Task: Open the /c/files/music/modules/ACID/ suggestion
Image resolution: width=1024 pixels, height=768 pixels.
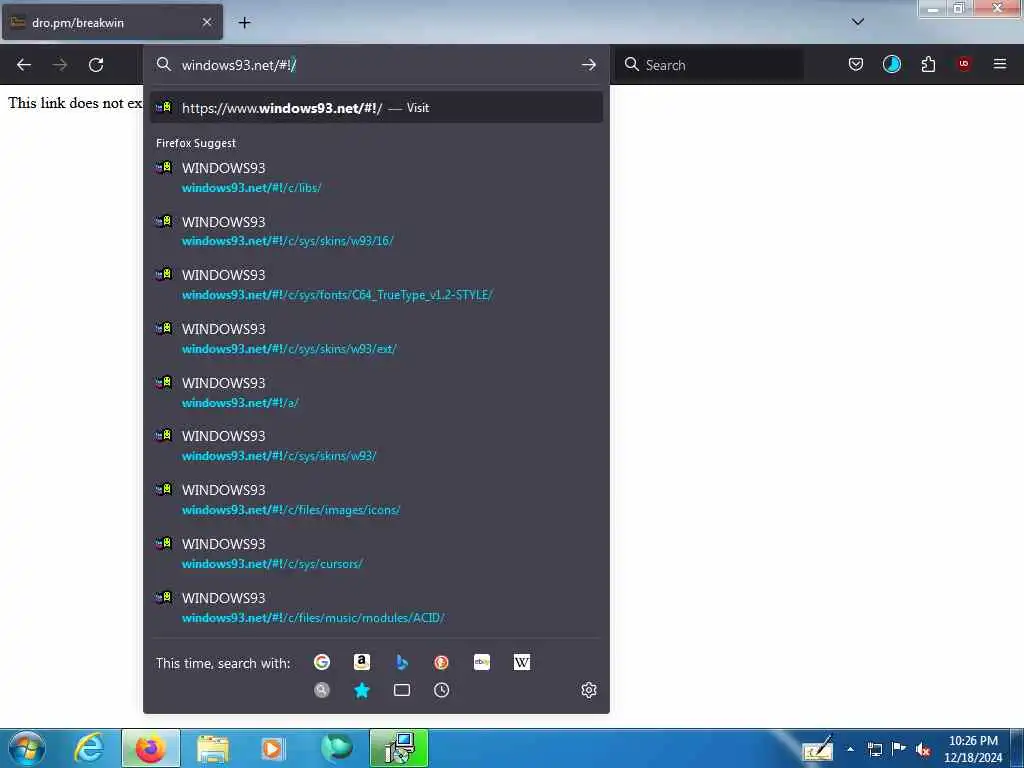Action: tap(376, 608)
